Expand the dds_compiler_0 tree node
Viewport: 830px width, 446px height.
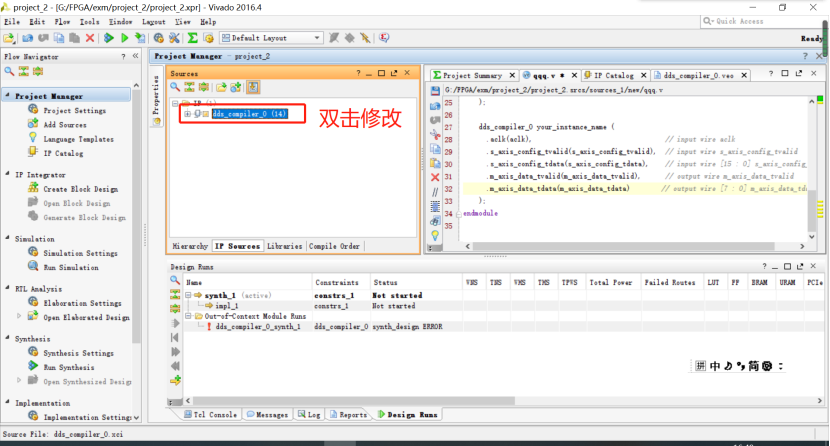(x=187, y=114)
